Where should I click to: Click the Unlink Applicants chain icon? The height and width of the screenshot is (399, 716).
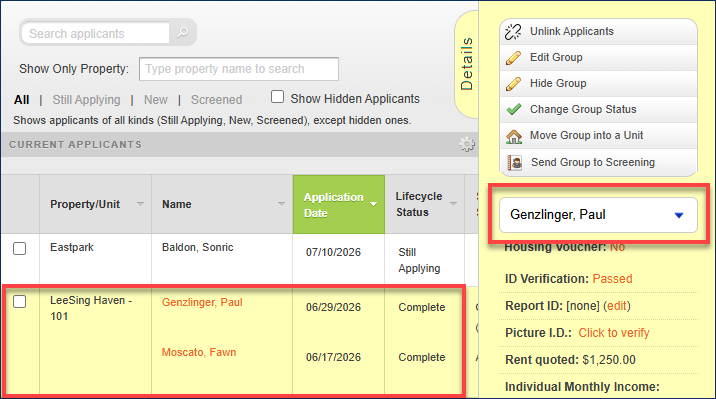coord(513,32)
